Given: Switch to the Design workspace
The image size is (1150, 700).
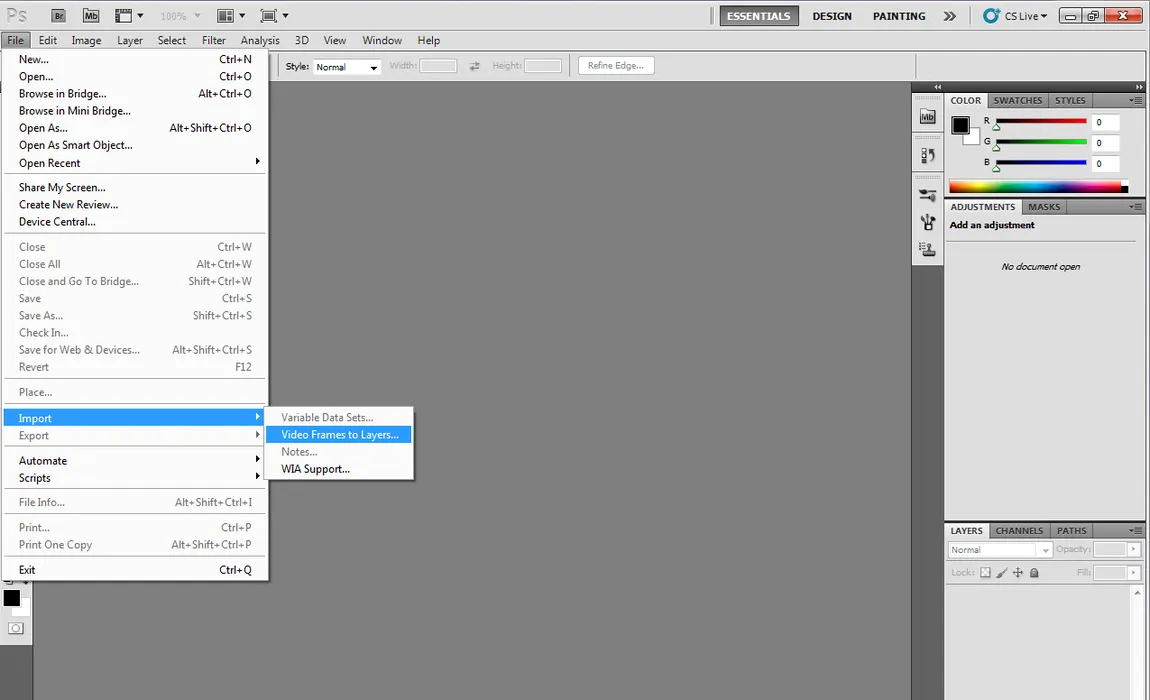Looking at the screenshot, I should [832, 15].
